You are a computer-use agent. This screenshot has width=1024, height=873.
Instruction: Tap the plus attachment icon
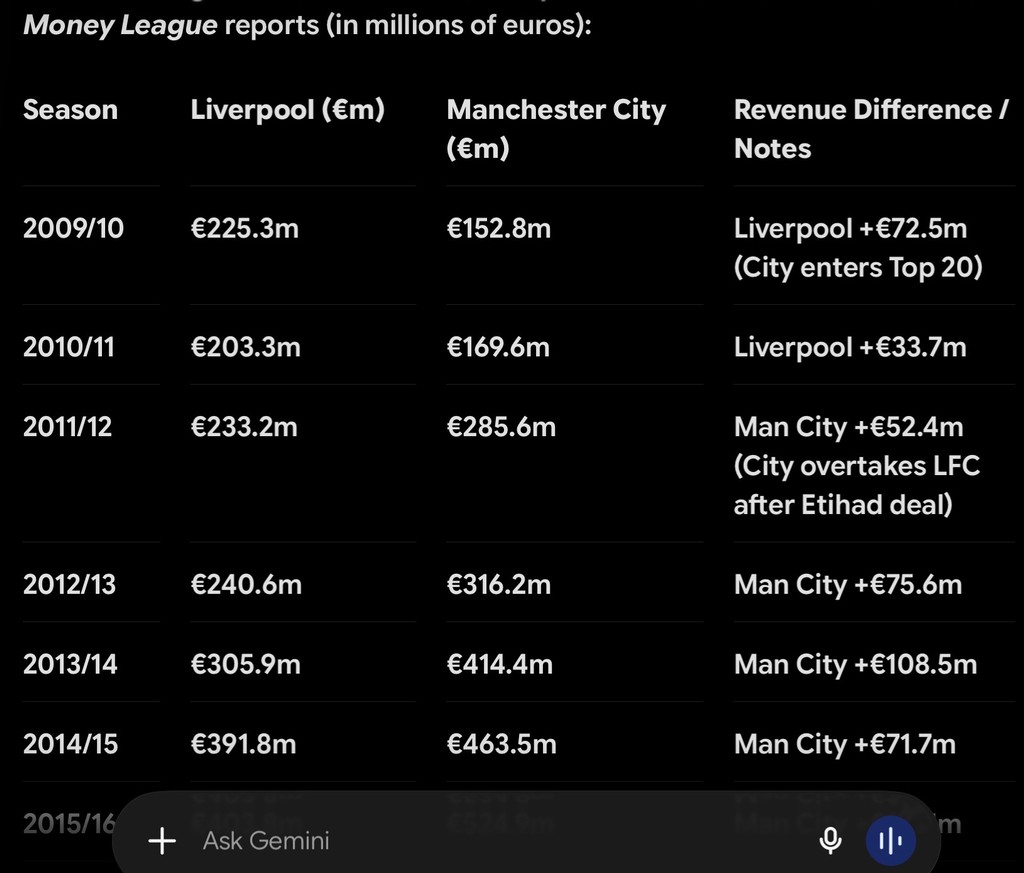click(162, 840)
